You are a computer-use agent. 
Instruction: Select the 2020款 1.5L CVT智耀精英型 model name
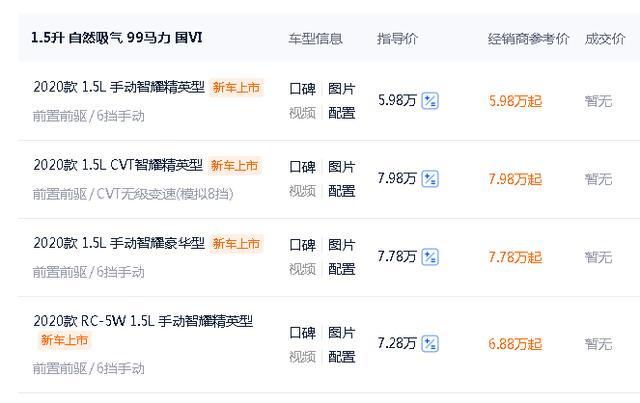click(118, 165)
